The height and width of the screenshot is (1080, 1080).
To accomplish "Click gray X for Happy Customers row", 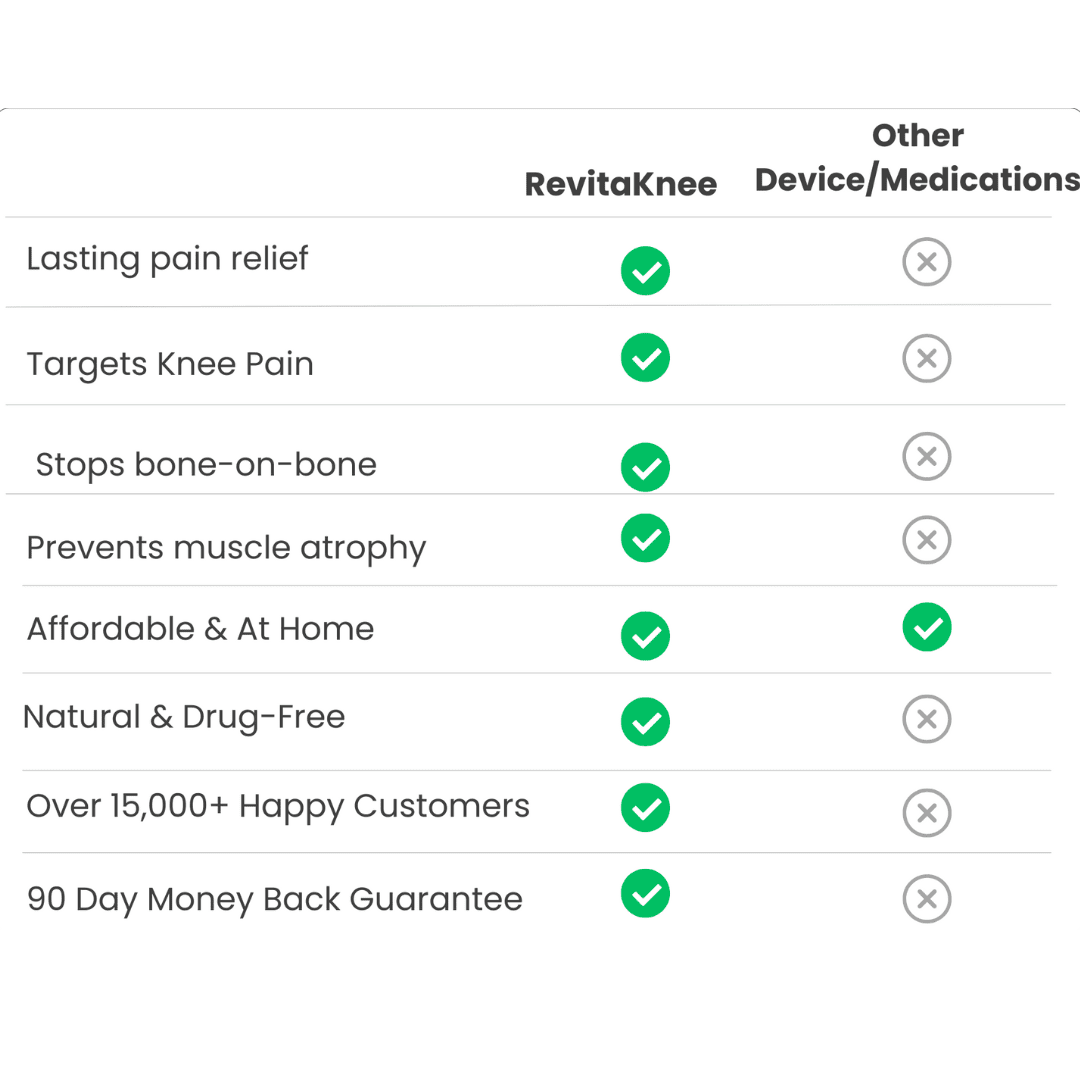I will coord(927,813).
